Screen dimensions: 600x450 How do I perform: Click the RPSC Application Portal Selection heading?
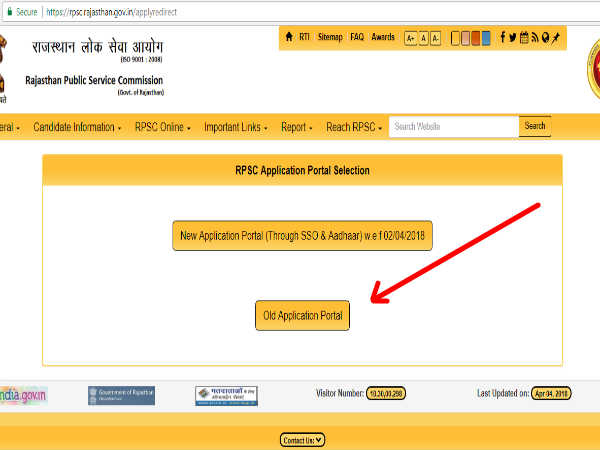(302, 171)
